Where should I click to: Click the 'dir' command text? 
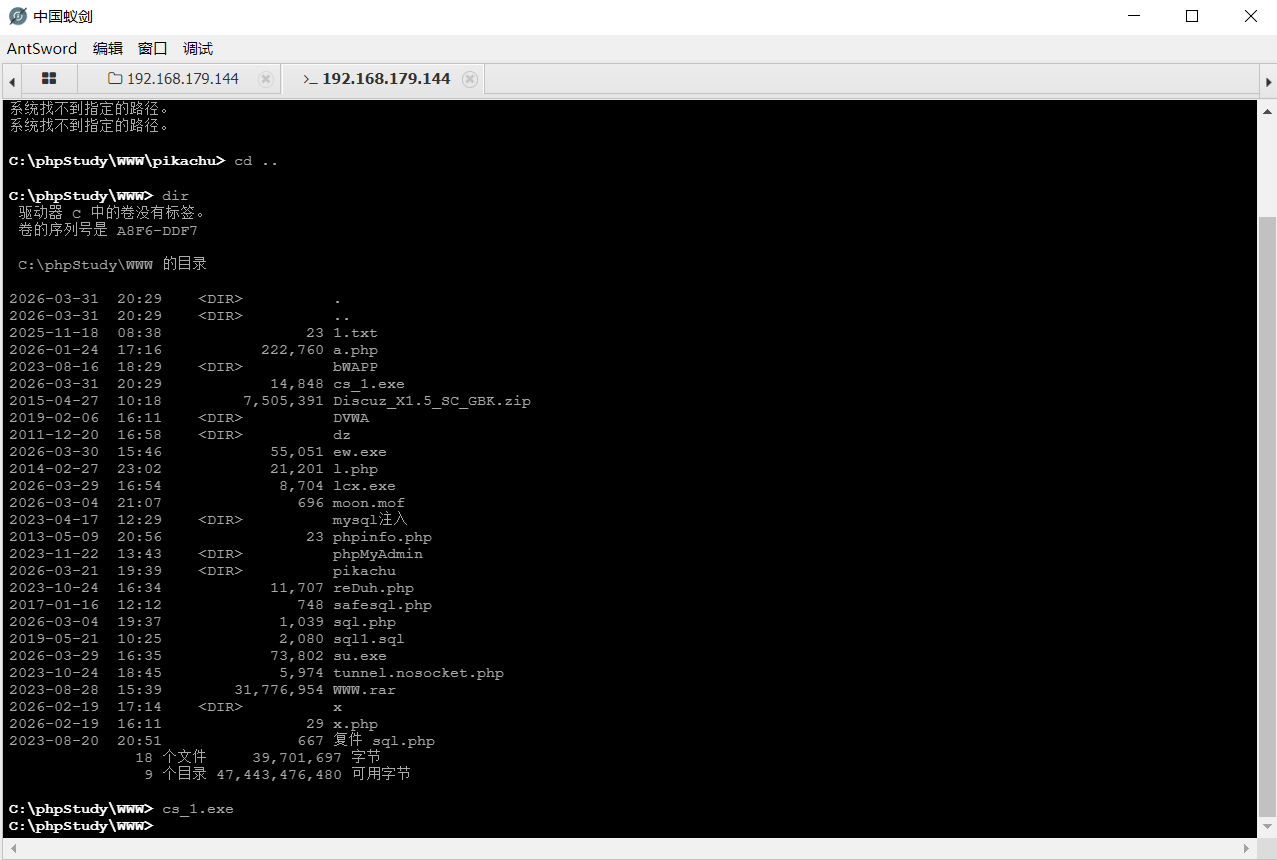175,196
